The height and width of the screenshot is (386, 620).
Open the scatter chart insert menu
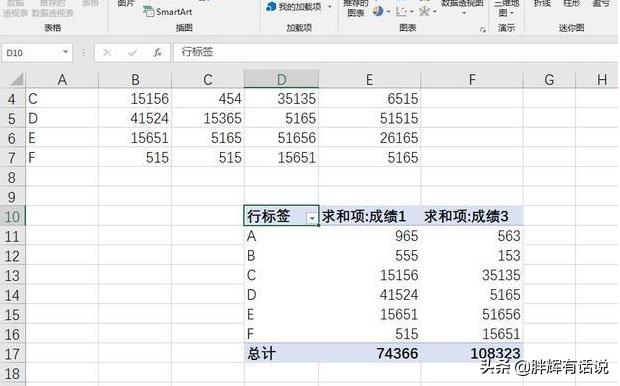point(404,11)
